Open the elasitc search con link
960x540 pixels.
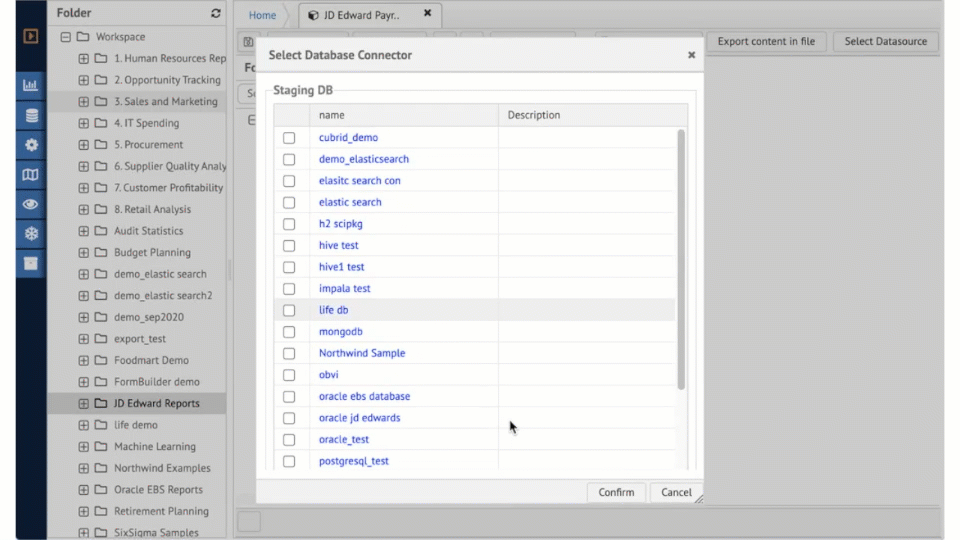359,181
